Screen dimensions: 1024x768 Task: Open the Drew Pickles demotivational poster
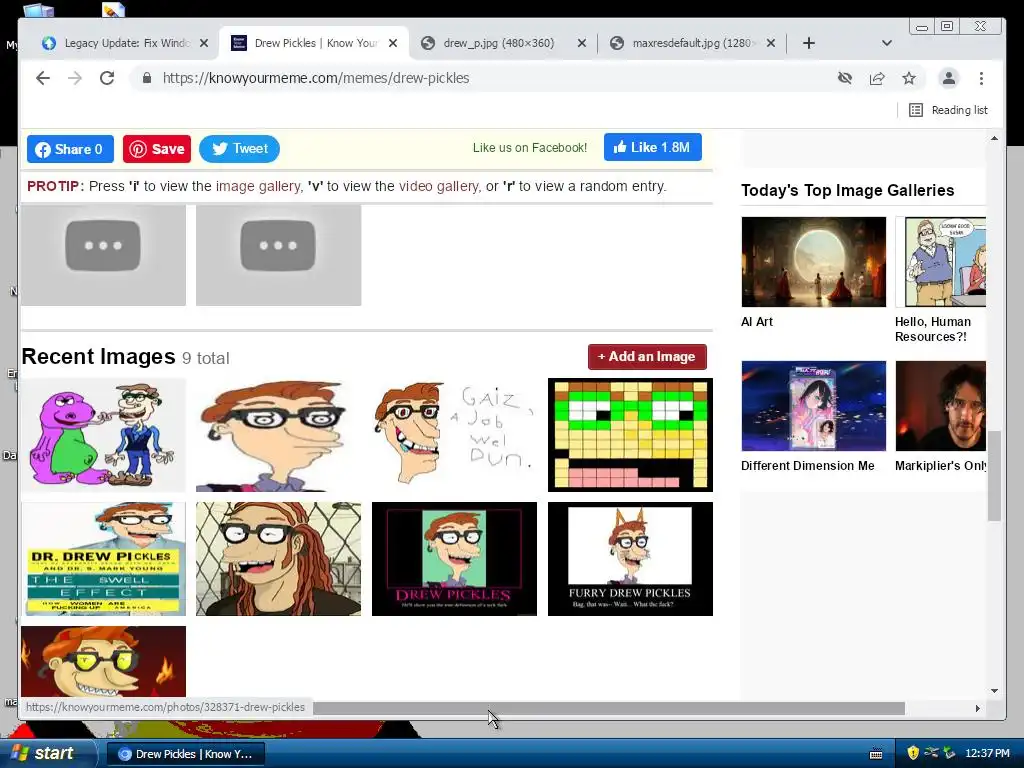pyautogui.click(x=455, y=559)
